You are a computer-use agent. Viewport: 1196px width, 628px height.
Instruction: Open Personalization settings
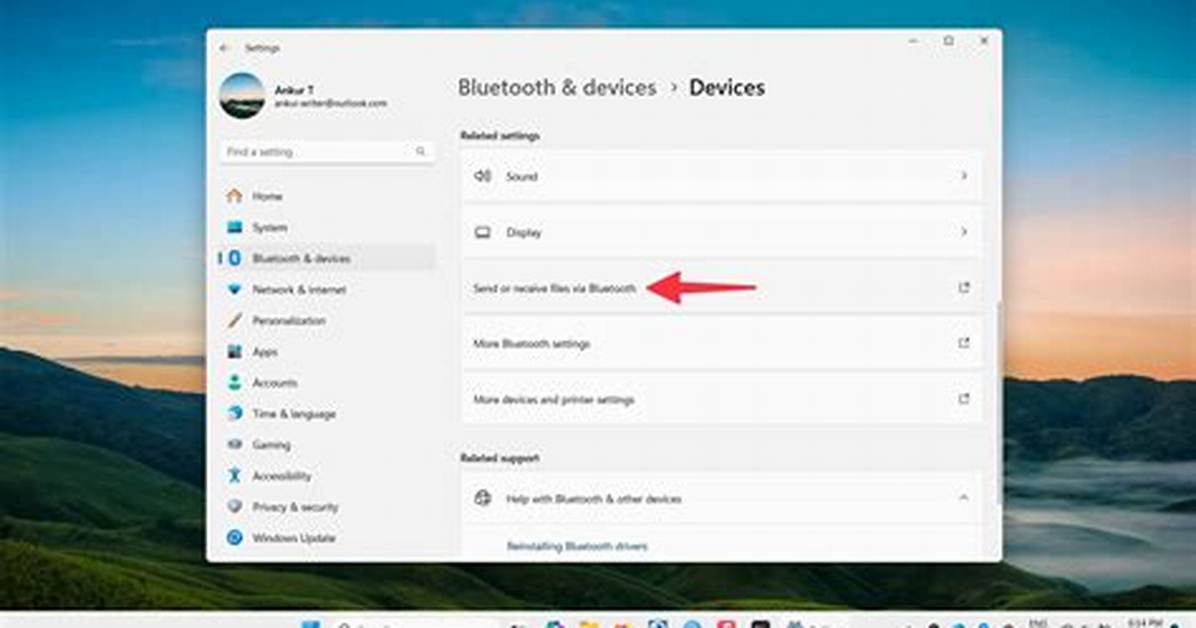coord(327,320)
